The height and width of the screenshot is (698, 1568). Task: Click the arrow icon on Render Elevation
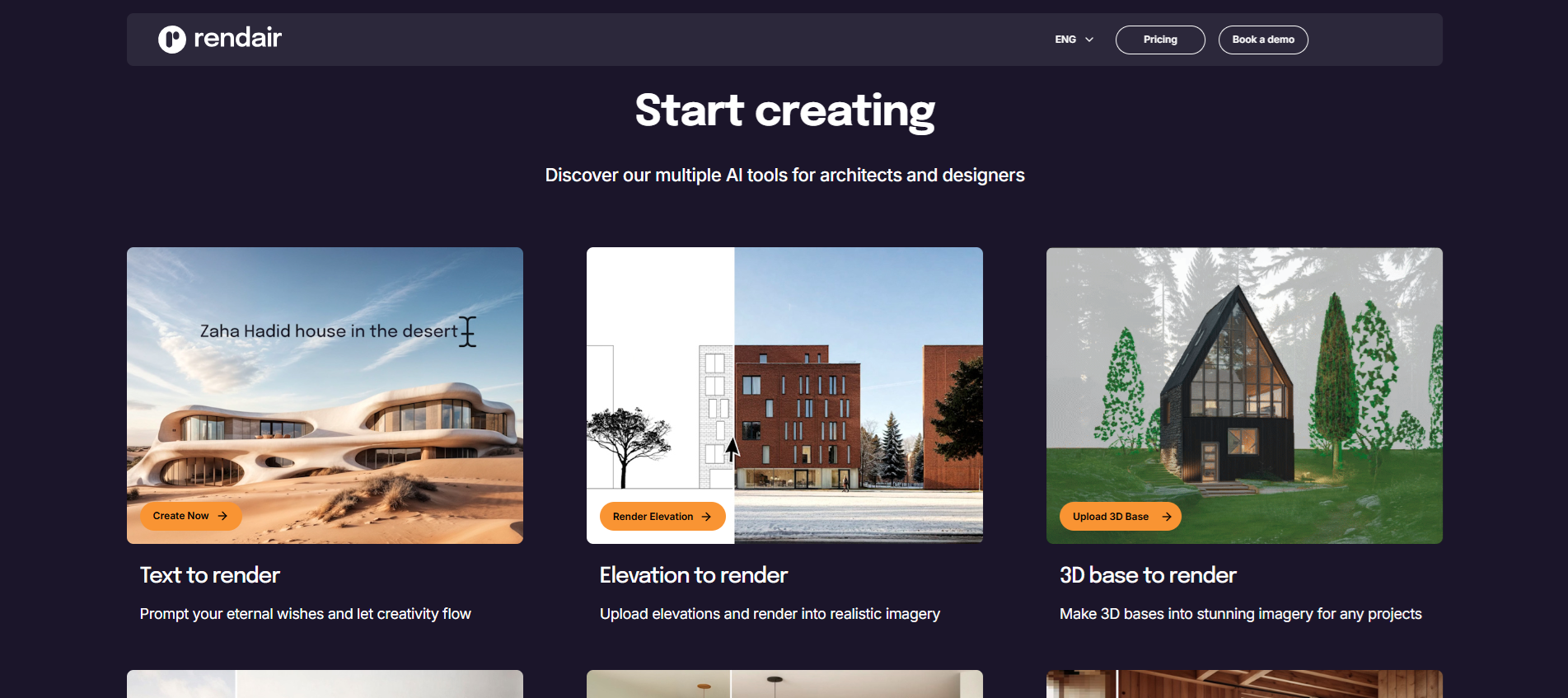point(706,517)
